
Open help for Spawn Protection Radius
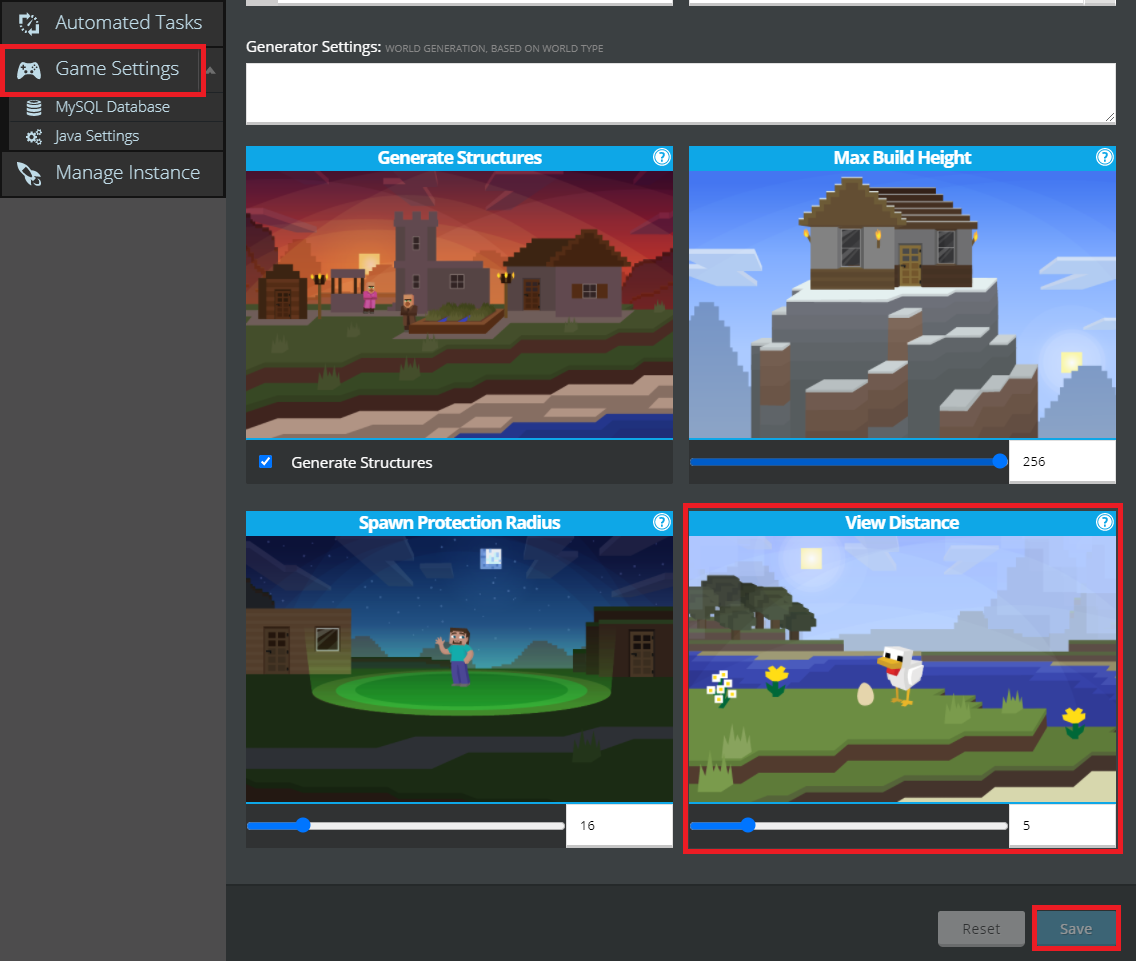point(660,522)
